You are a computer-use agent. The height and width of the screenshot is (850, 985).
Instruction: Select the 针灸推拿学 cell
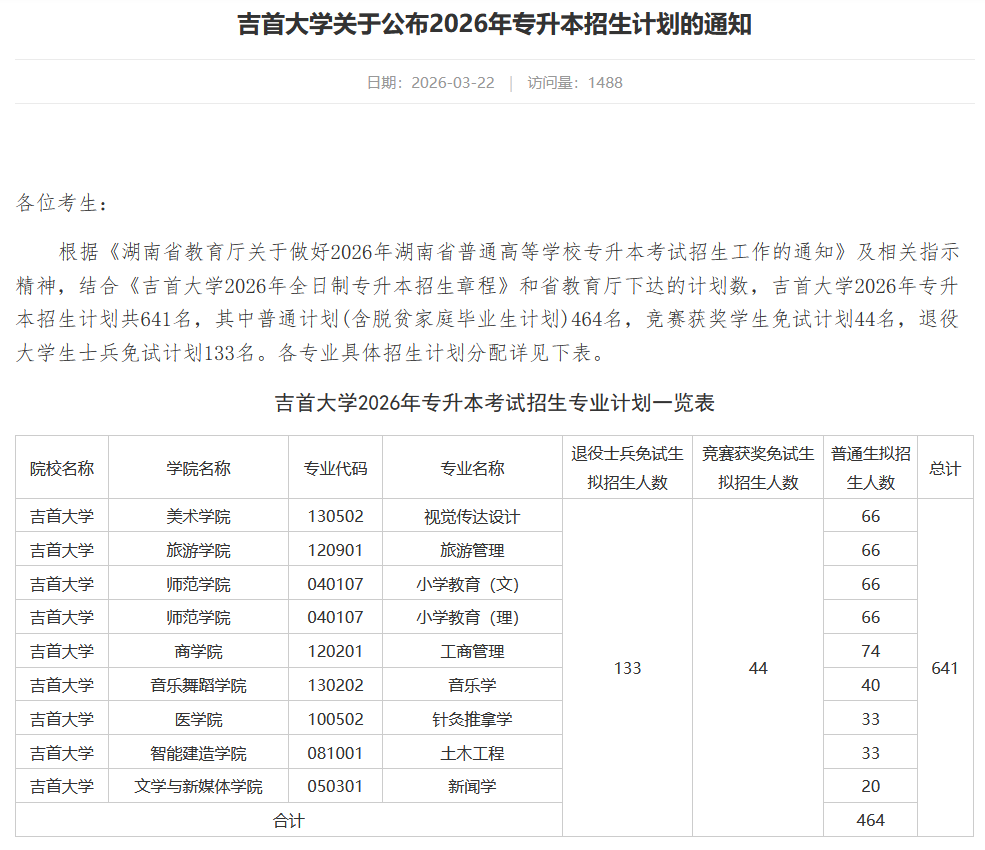coord(471,719)
